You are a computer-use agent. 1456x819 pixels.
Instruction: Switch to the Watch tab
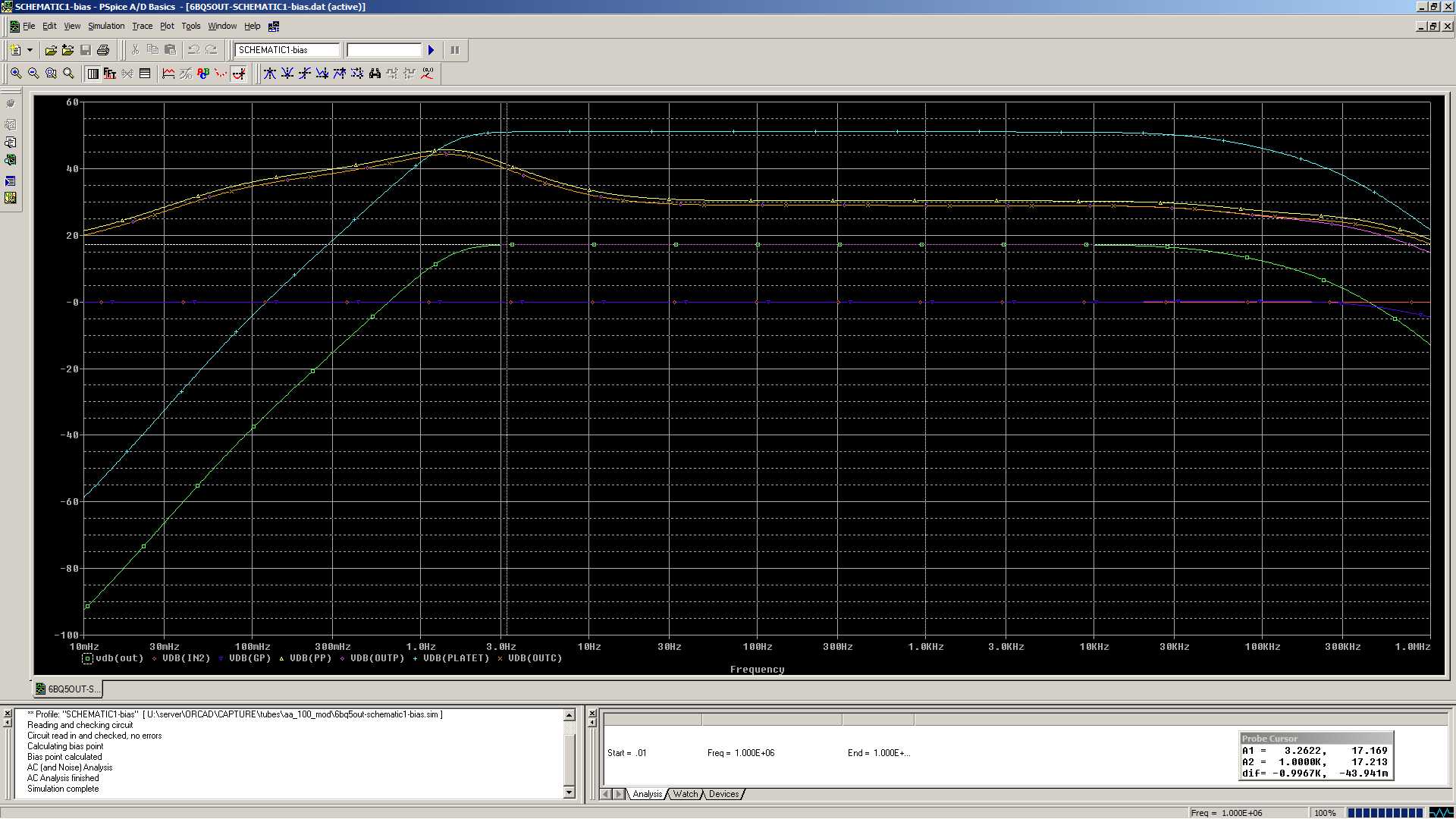tap(686, 794)
